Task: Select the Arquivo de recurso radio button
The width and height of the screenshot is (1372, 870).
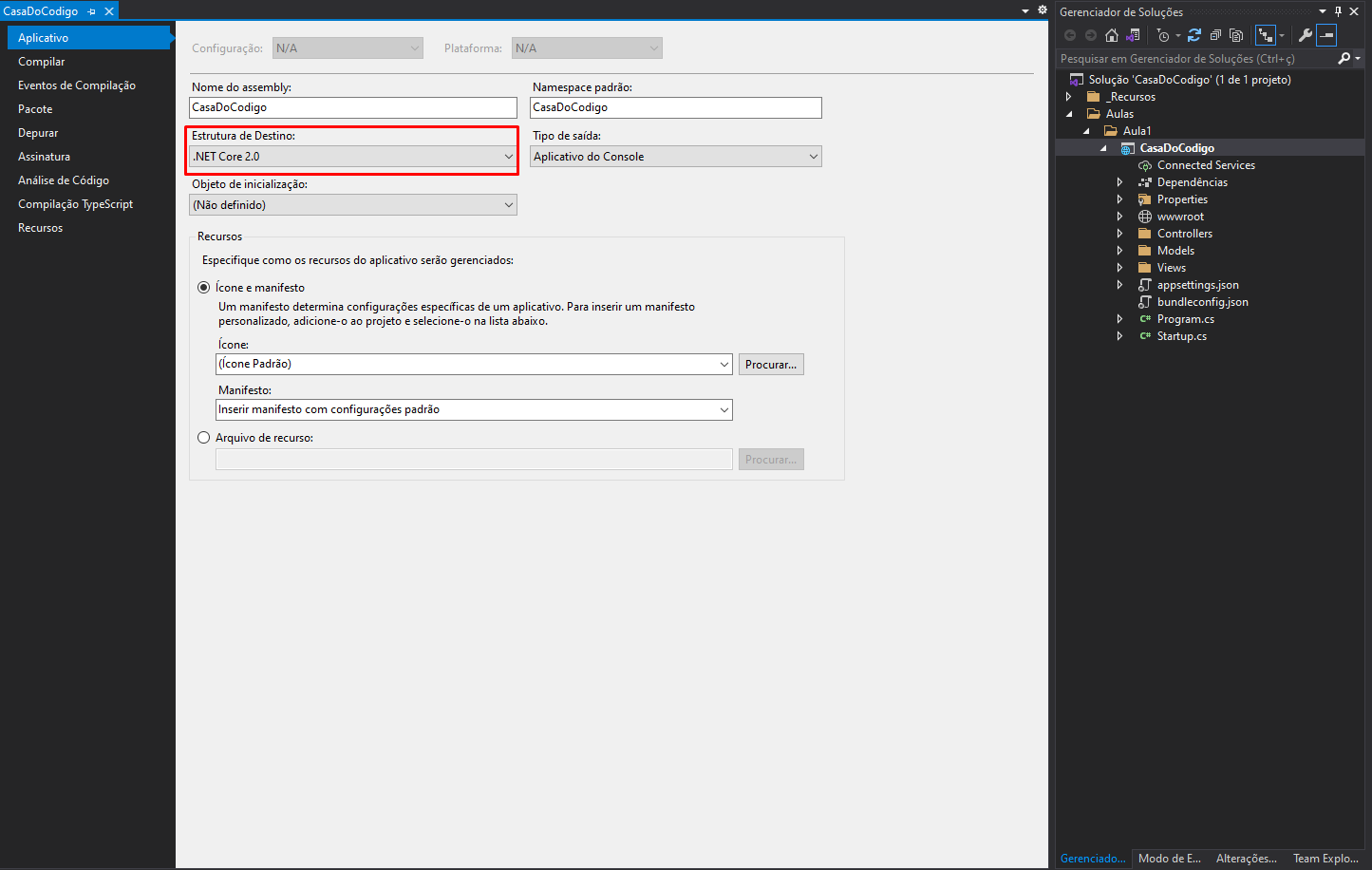Action: pos(203,438)
